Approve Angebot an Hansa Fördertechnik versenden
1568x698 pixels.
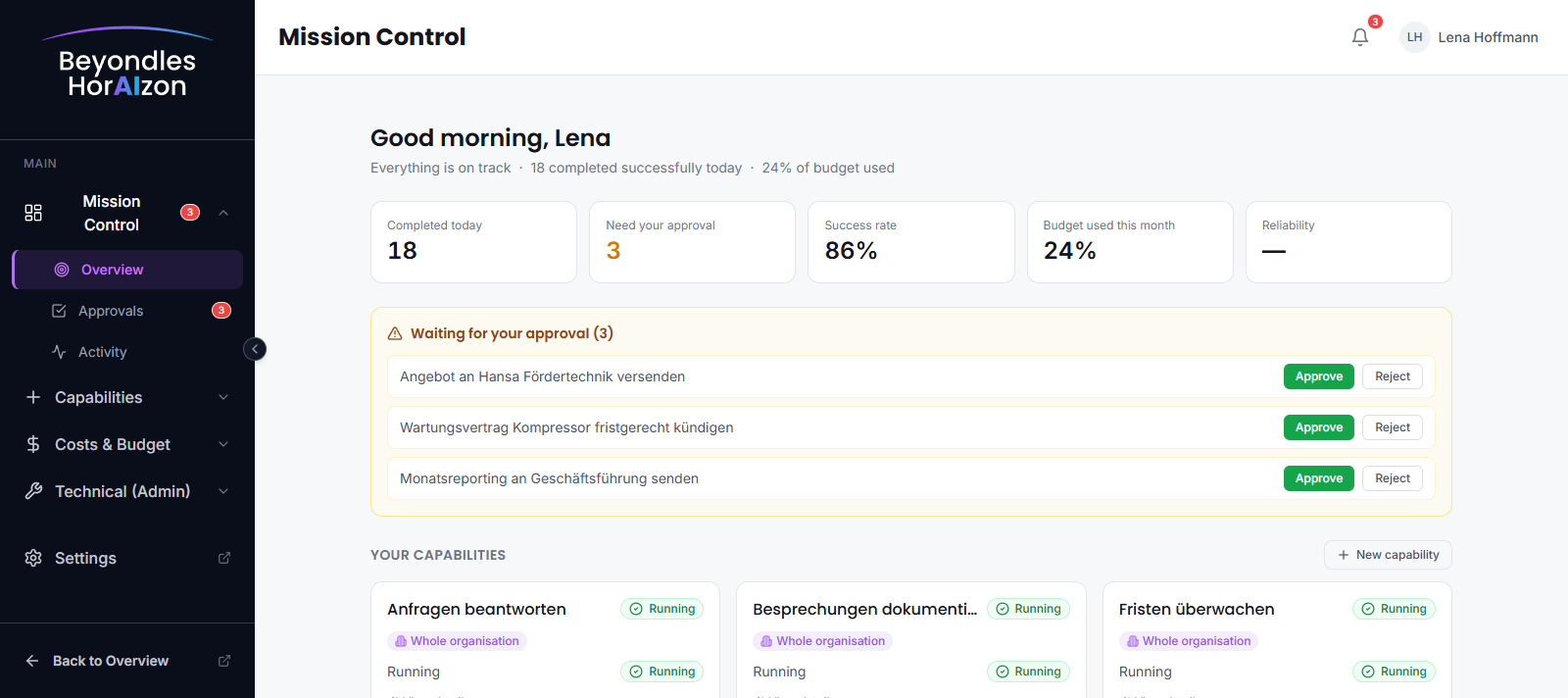tap(1319, 376)
